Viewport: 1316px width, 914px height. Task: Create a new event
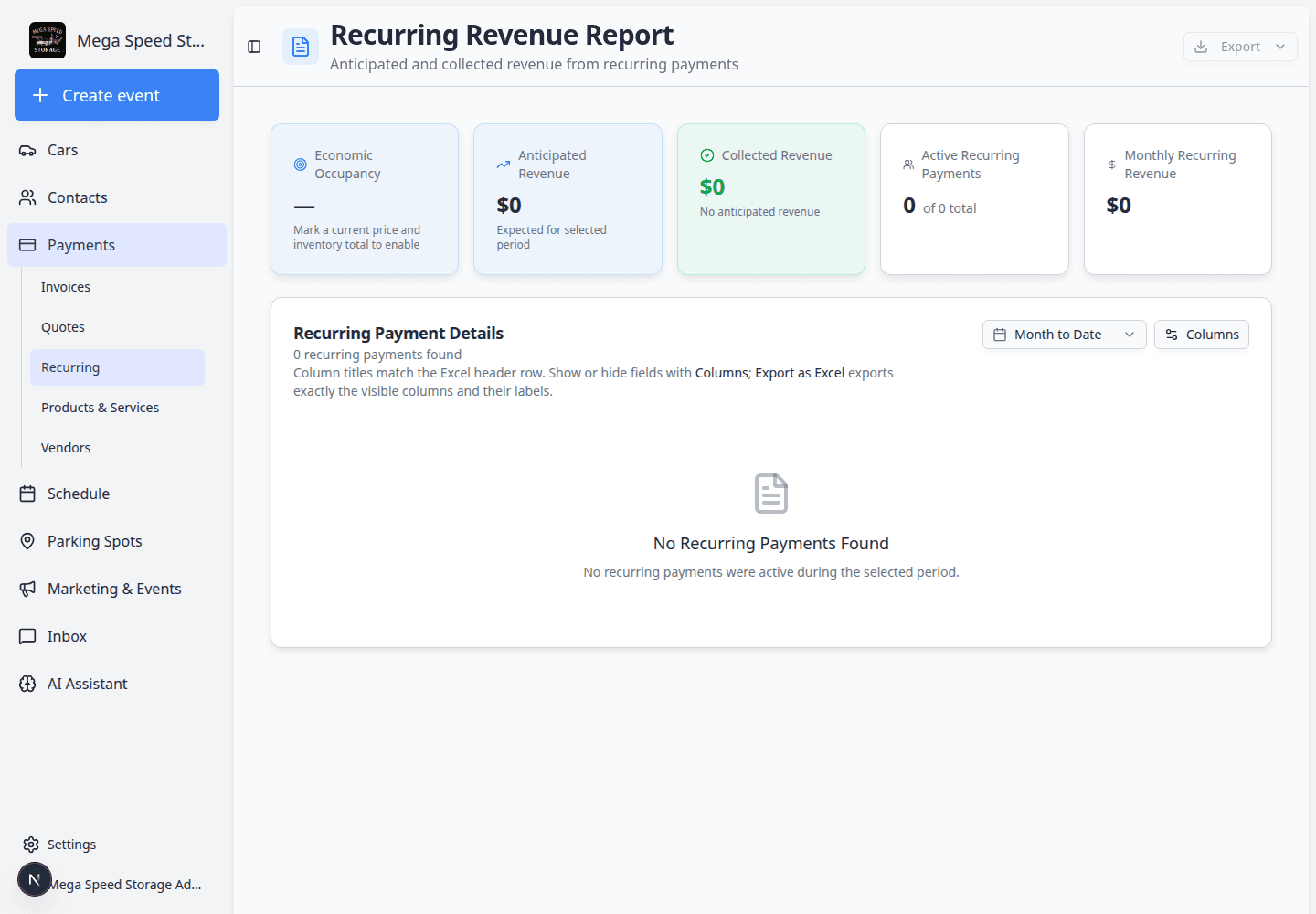(x=117, y=95)
